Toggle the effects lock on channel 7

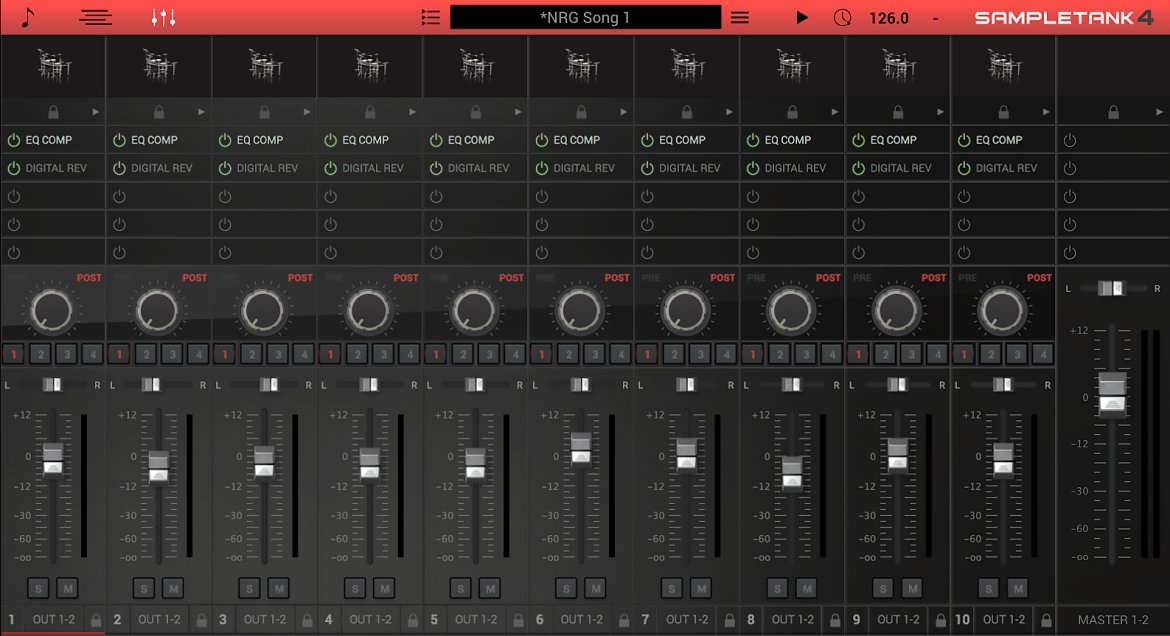click(x=687, y=112)
